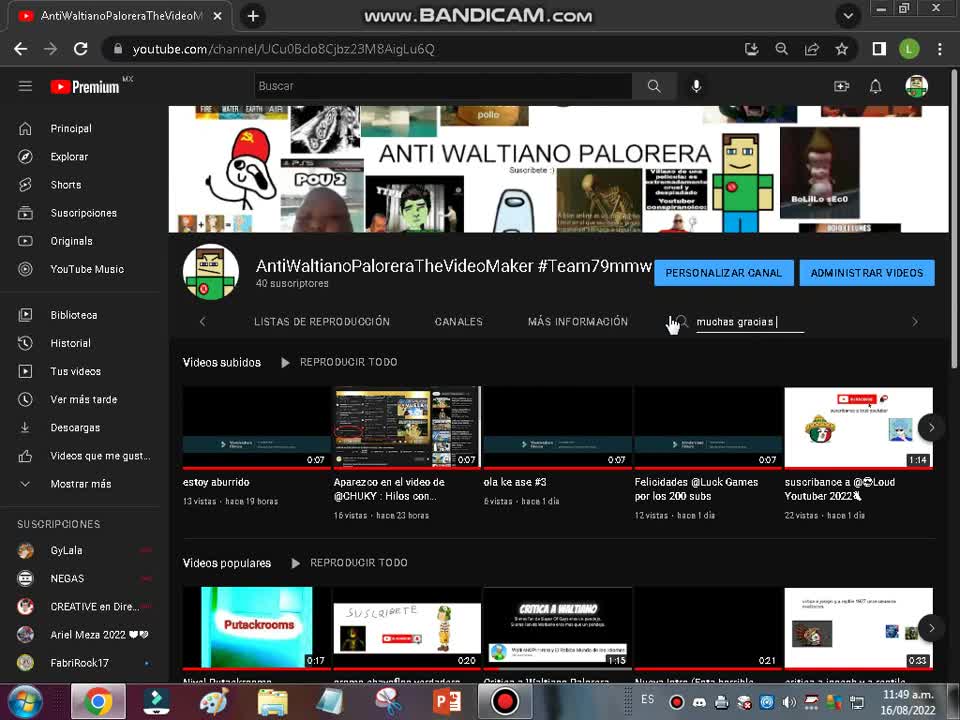Start voice search with microphone icon
The width and height of the screenshot is (960, 720).
click(x=696, y=86)
